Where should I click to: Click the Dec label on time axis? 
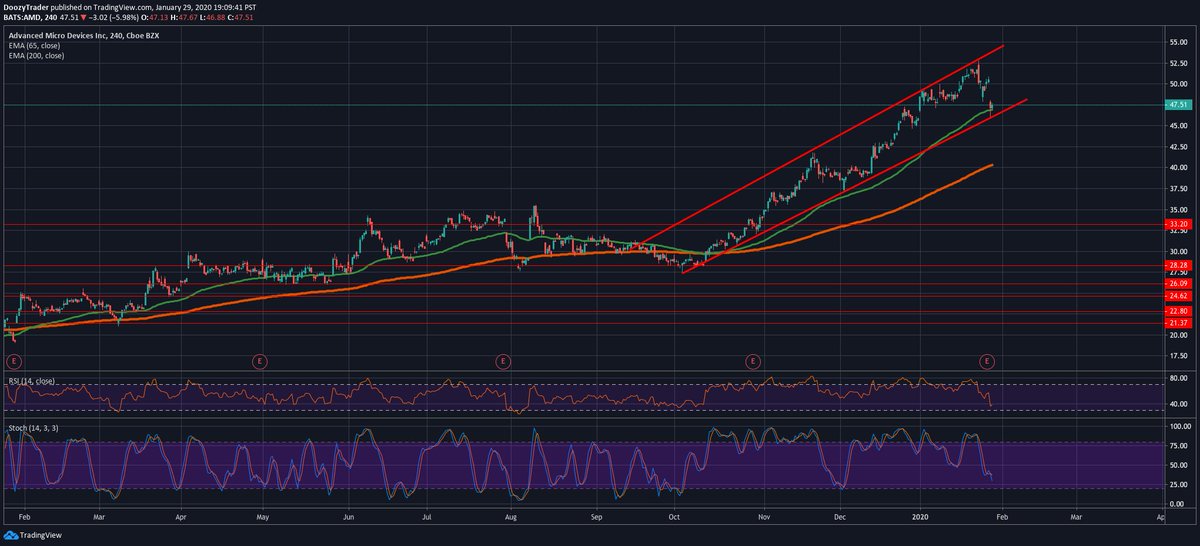click(840, 519)
